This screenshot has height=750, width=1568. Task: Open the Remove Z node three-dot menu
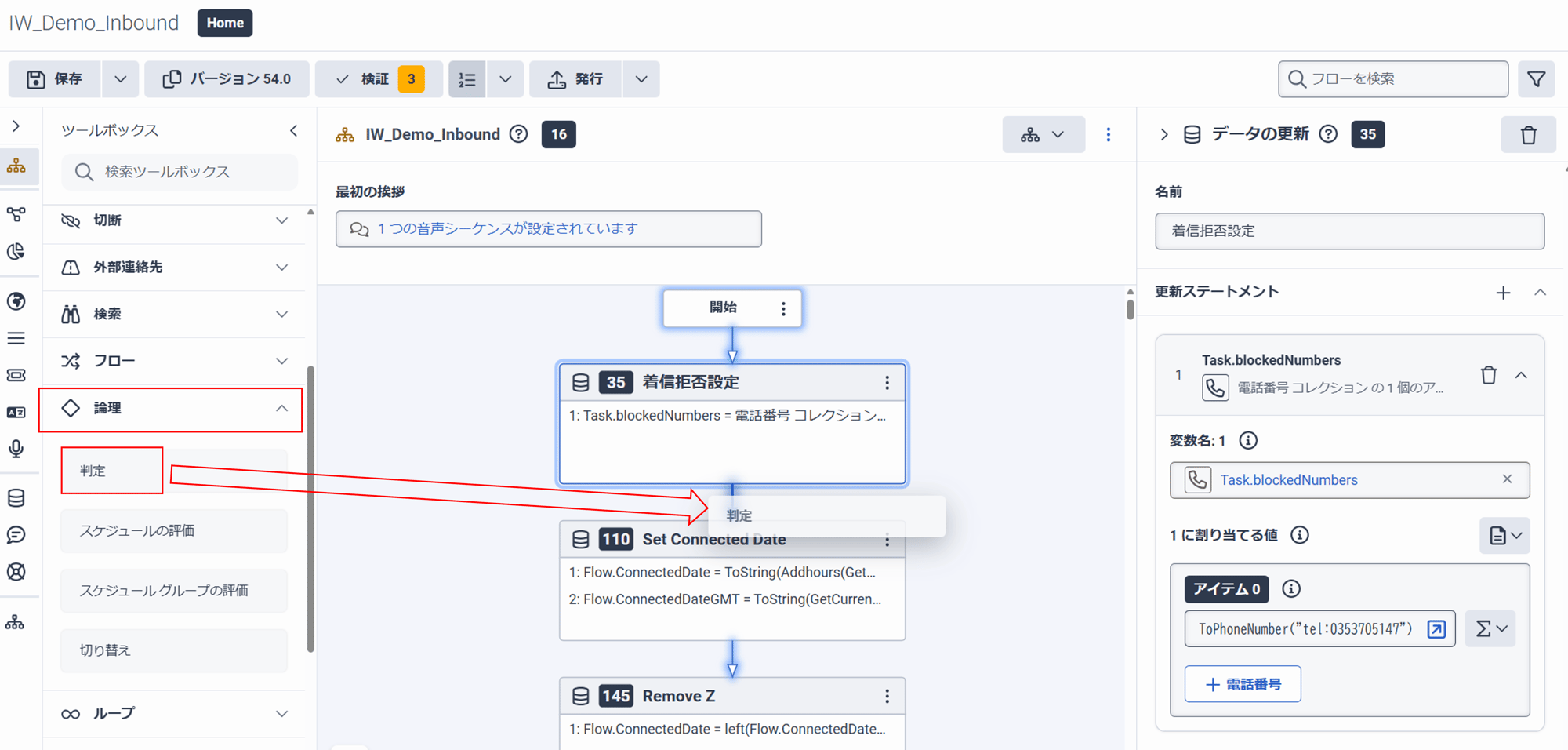(x=887, y=697)
